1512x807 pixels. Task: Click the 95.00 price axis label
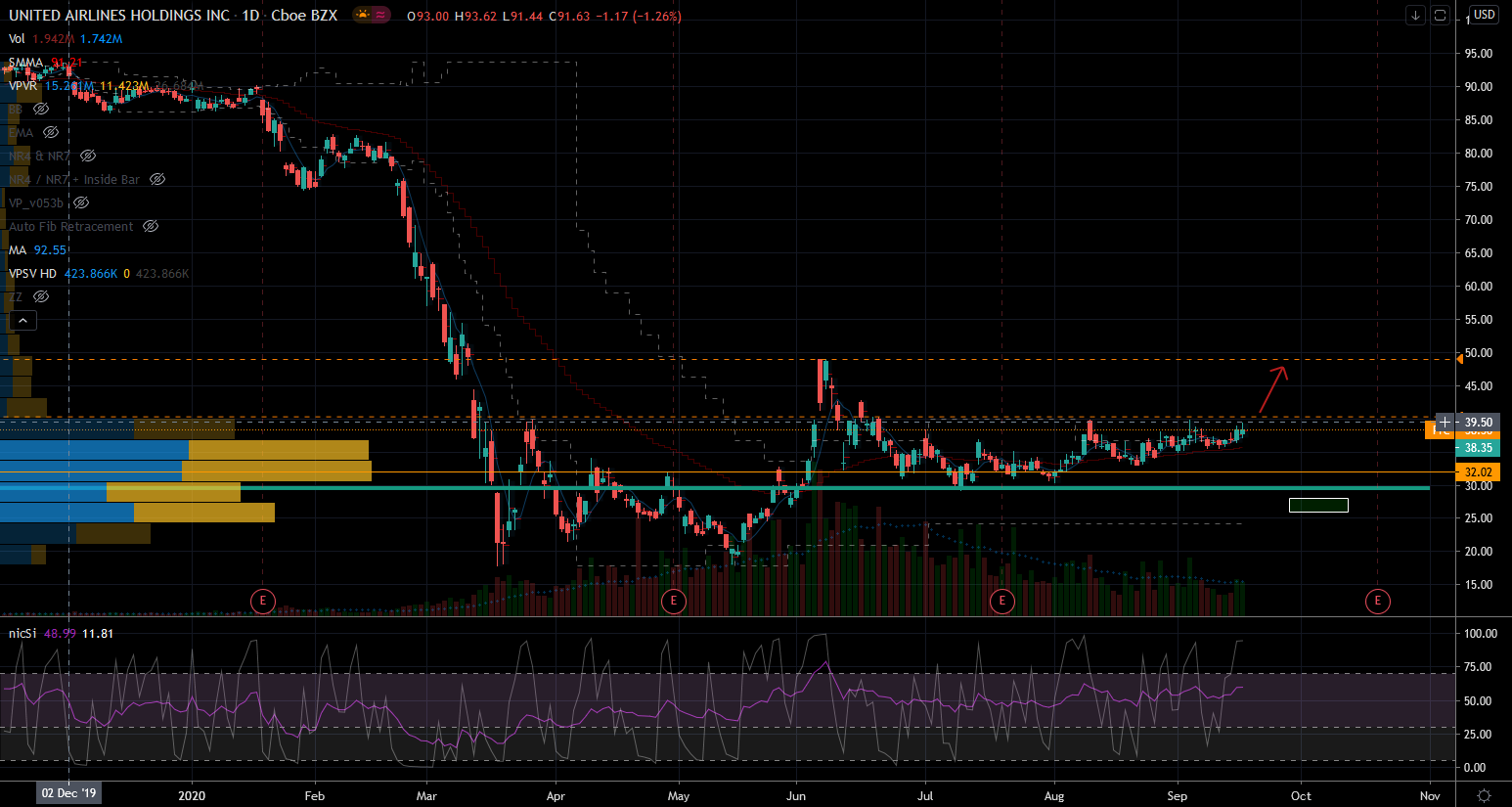[1479, 54]
